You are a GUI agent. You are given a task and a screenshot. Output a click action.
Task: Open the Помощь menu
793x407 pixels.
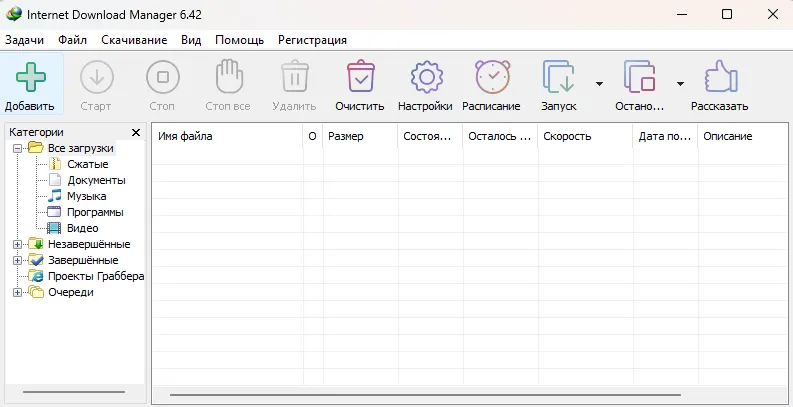pos(239,40)
